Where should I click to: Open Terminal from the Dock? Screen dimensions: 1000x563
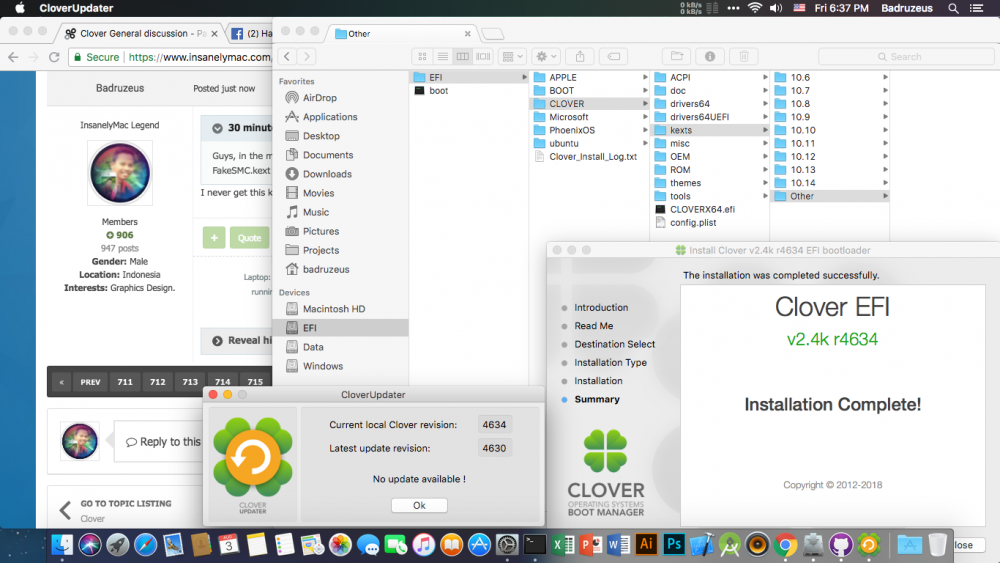point(534,544)
